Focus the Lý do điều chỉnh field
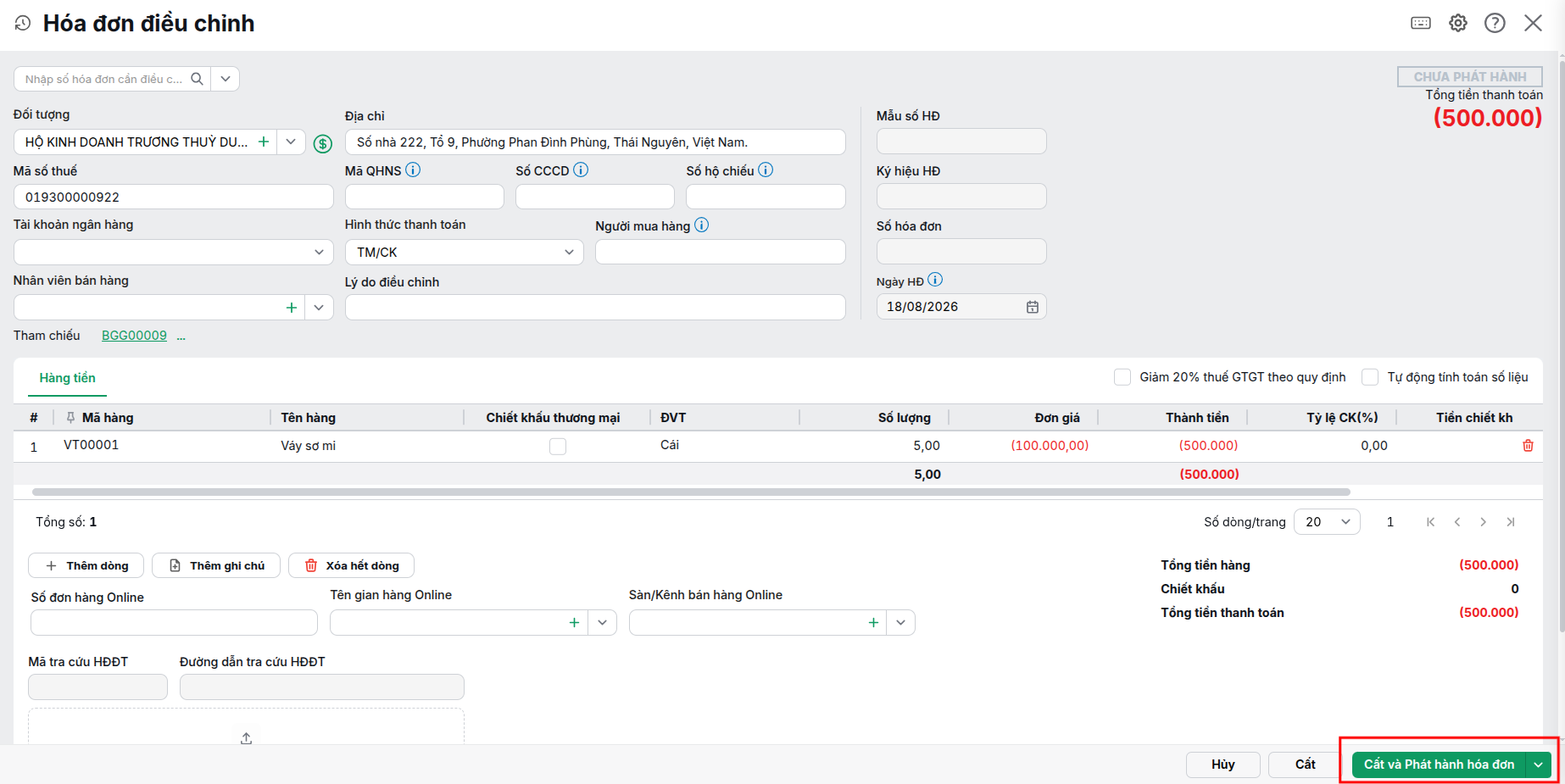Screen dimensions: 1565x784 click(595, 307)
